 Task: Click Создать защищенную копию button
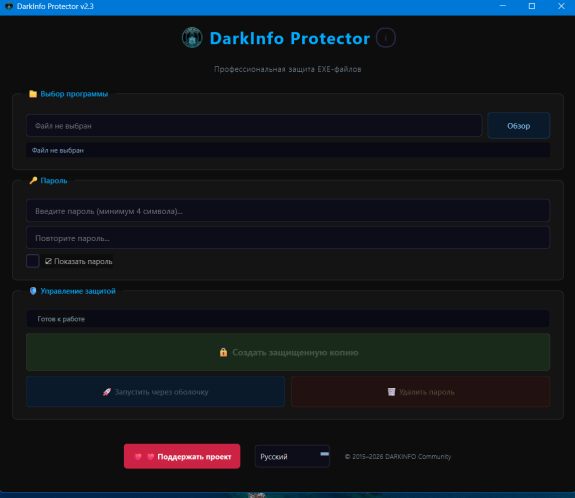(x=288, y=352)
